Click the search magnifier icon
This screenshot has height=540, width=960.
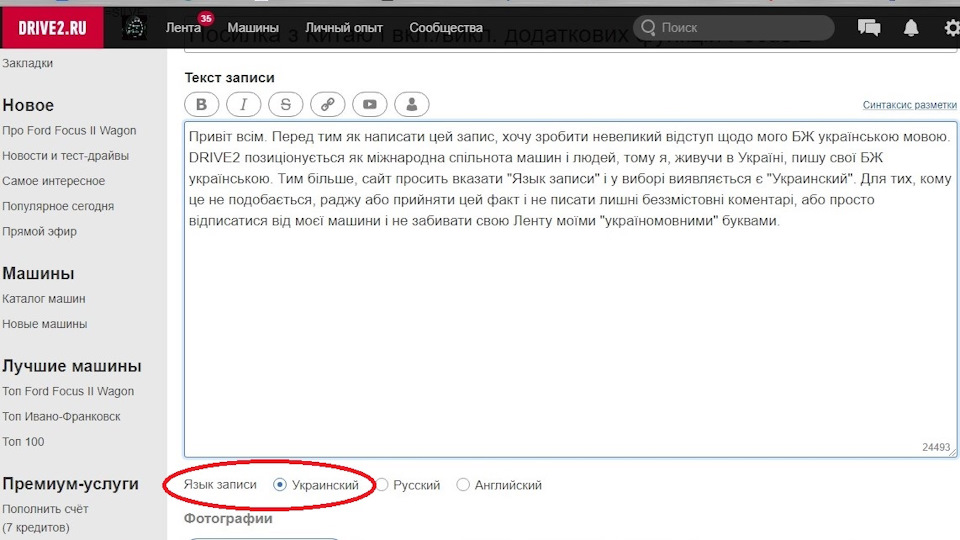648,28
